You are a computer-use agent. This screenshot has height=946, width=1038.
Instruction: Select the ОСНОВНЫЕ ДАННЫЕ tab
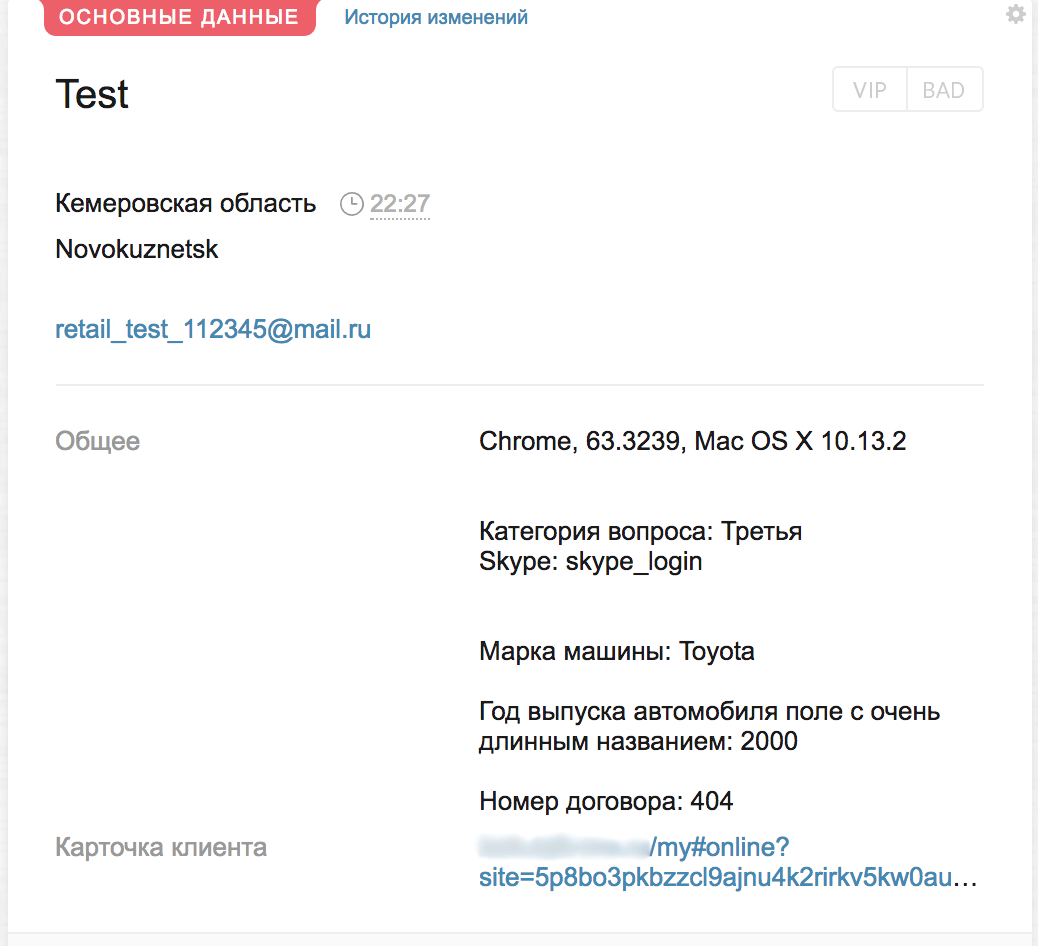pyautogui.click(x=179, y=17)
